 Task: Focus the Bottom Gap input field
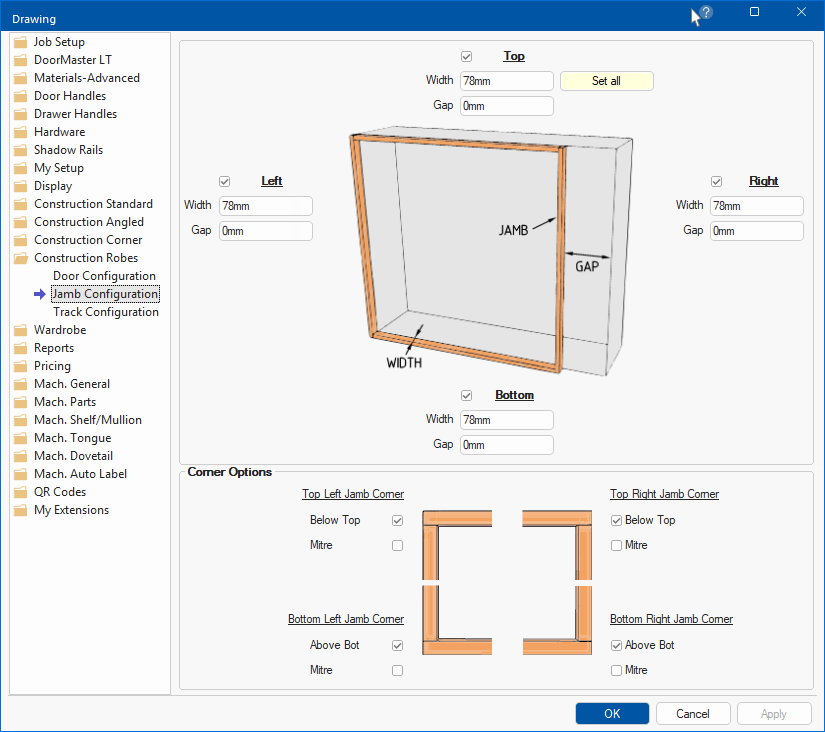coord(506,445)
